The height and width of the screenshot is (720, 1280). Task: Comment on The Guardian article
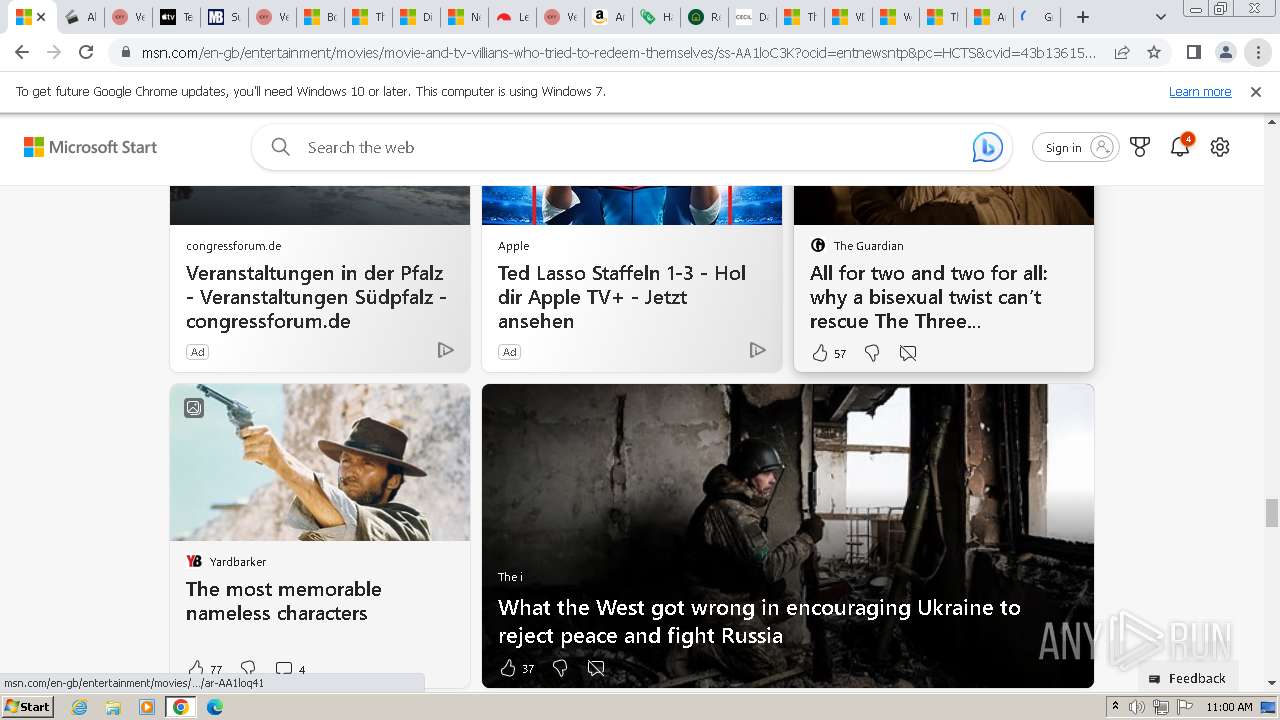pyautogui.click(x=908, y=353)
